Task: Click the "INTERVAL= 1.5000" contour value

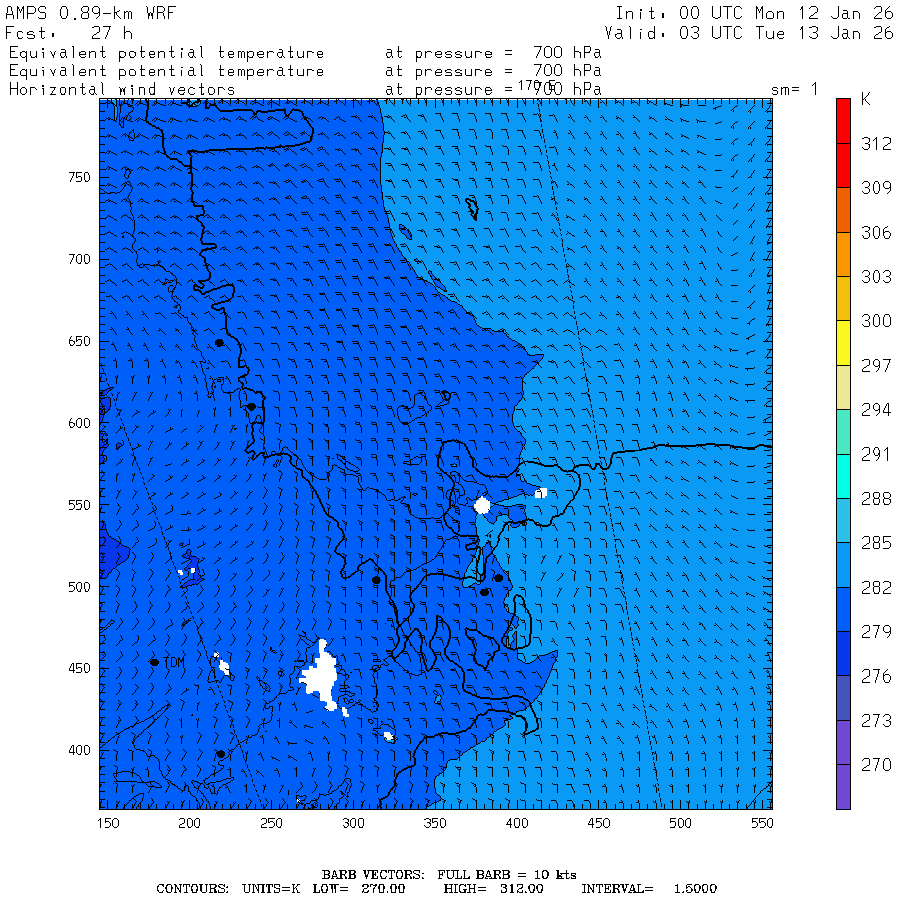Action: [649, 889]
